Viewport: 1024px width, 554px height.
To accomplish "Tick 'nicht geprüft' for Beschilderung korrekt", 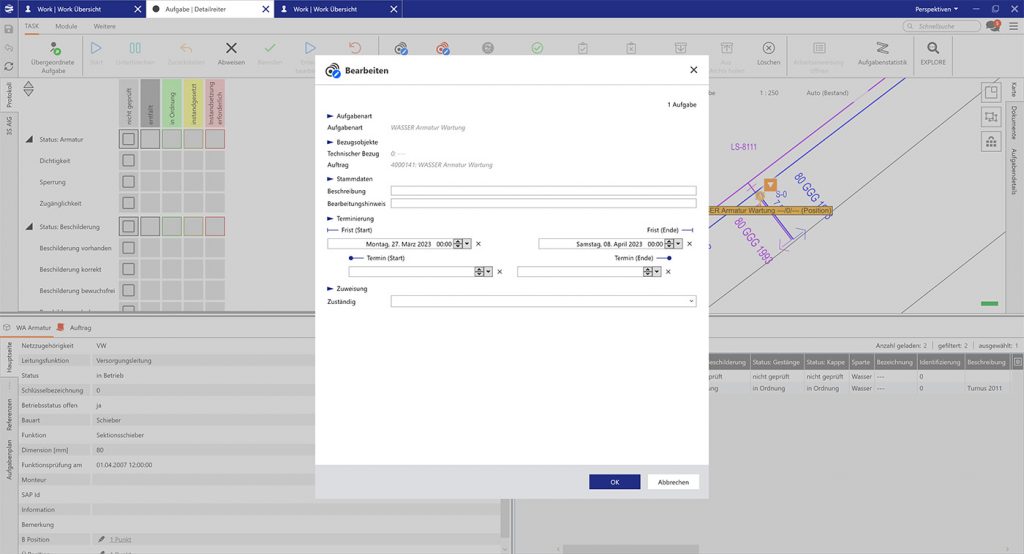I will [x=128, y=269].
